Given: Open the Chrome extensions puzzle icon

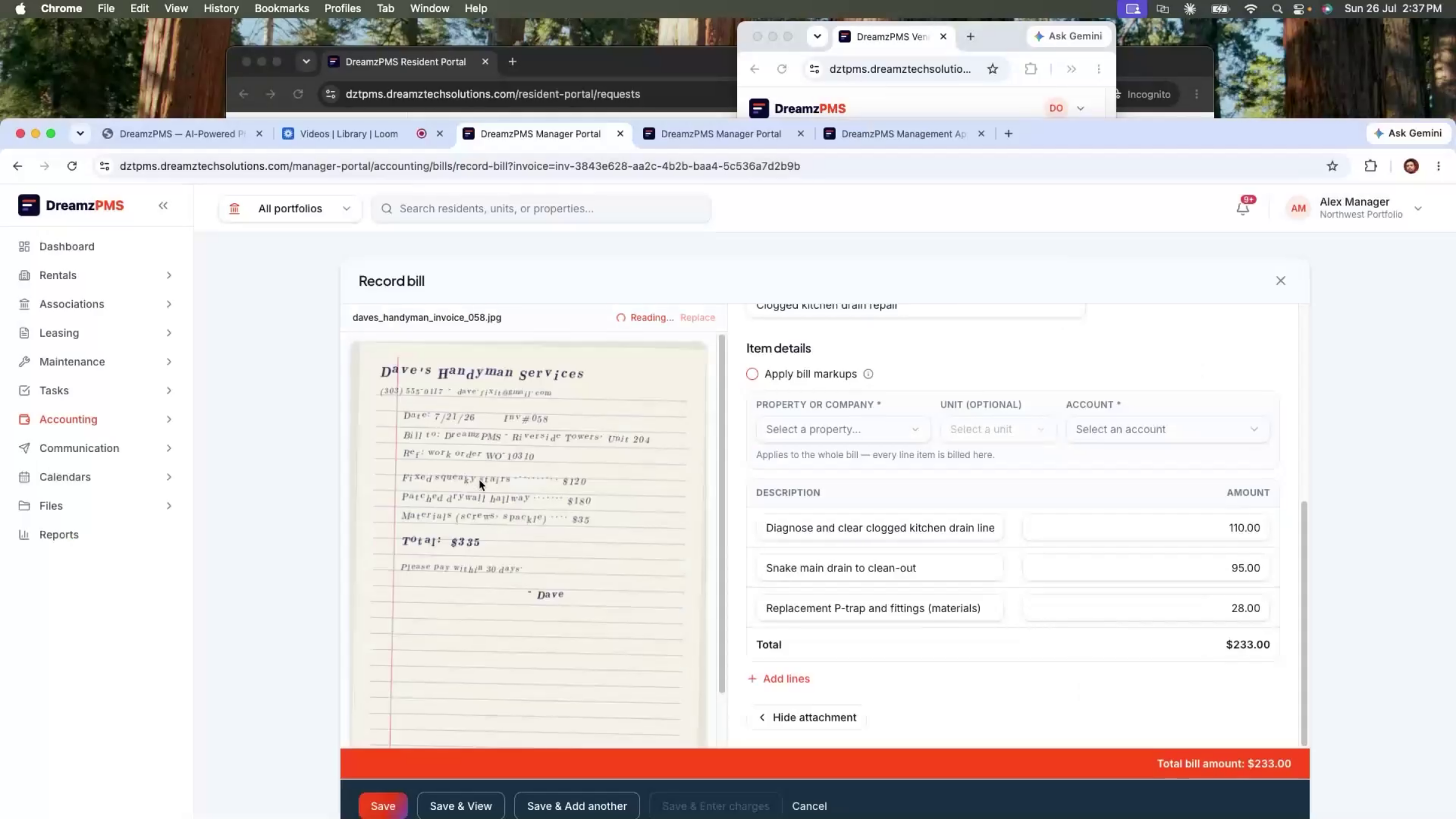Looking at the screenshot, I should (x=1370, y=166).
